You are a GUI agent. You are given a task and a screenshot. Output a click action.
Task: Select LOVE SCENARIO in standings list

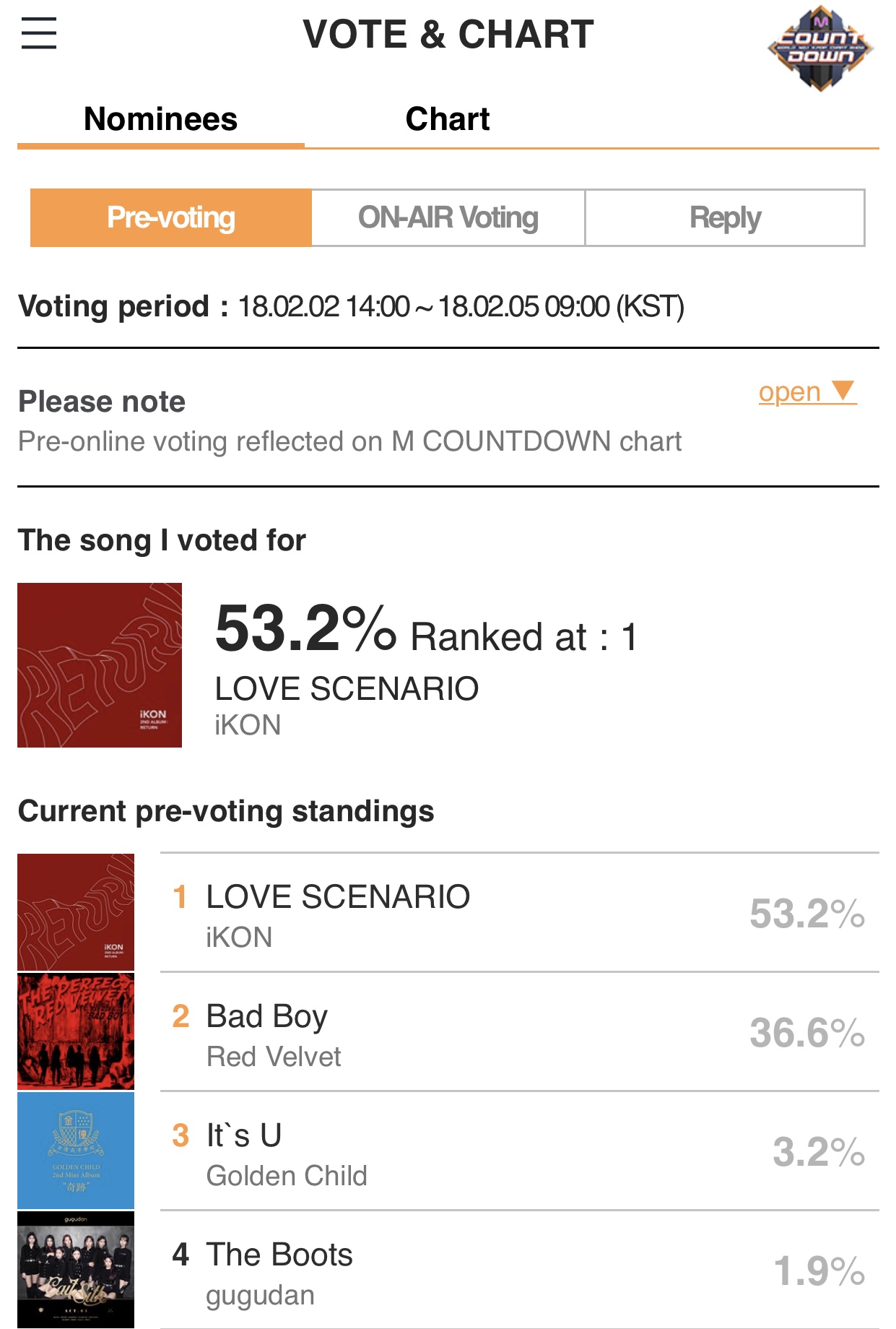[x=338, y=898]
